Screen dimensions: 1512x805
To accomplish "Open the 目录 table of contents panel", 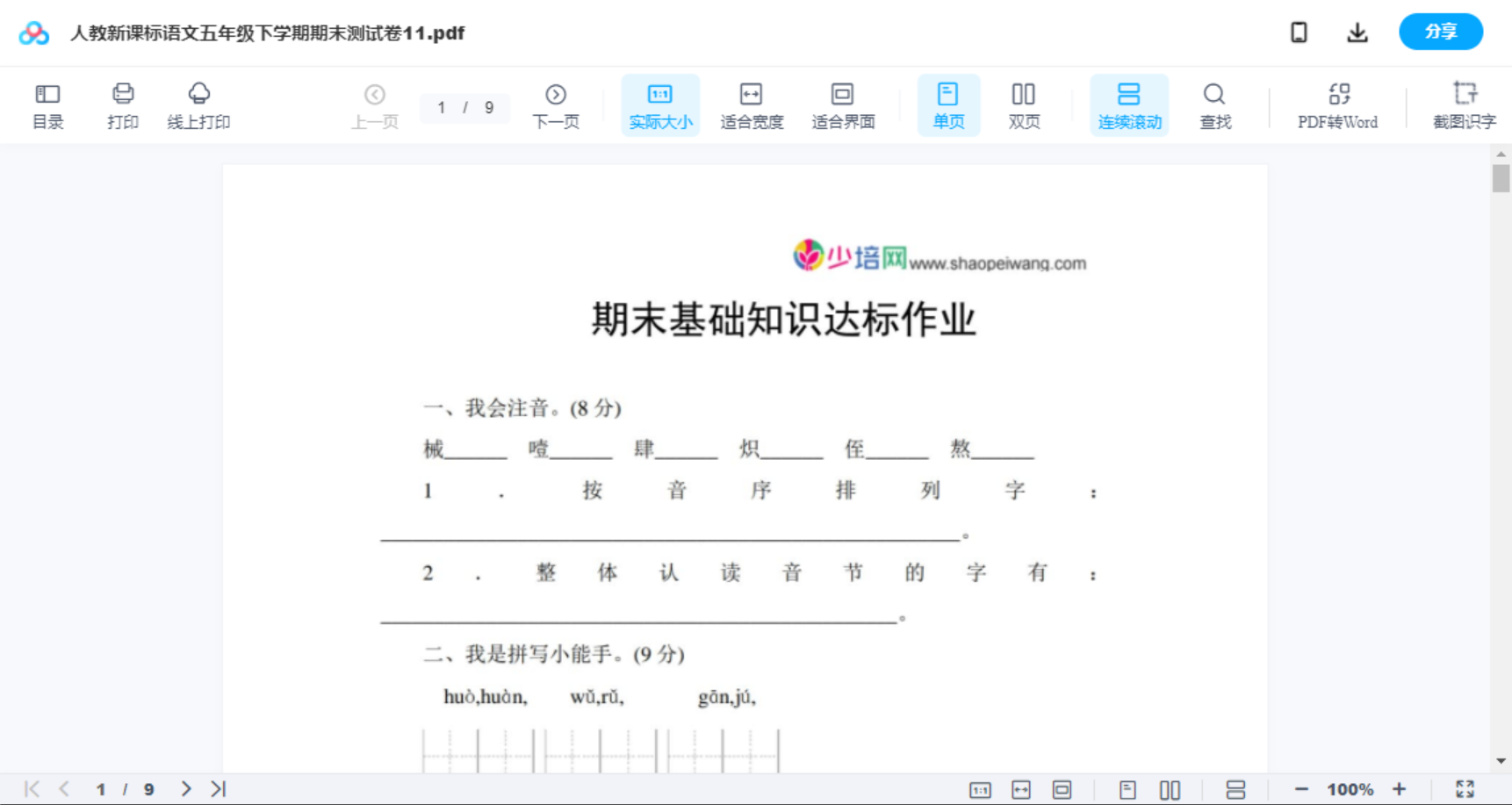I will tap(47, 104).
